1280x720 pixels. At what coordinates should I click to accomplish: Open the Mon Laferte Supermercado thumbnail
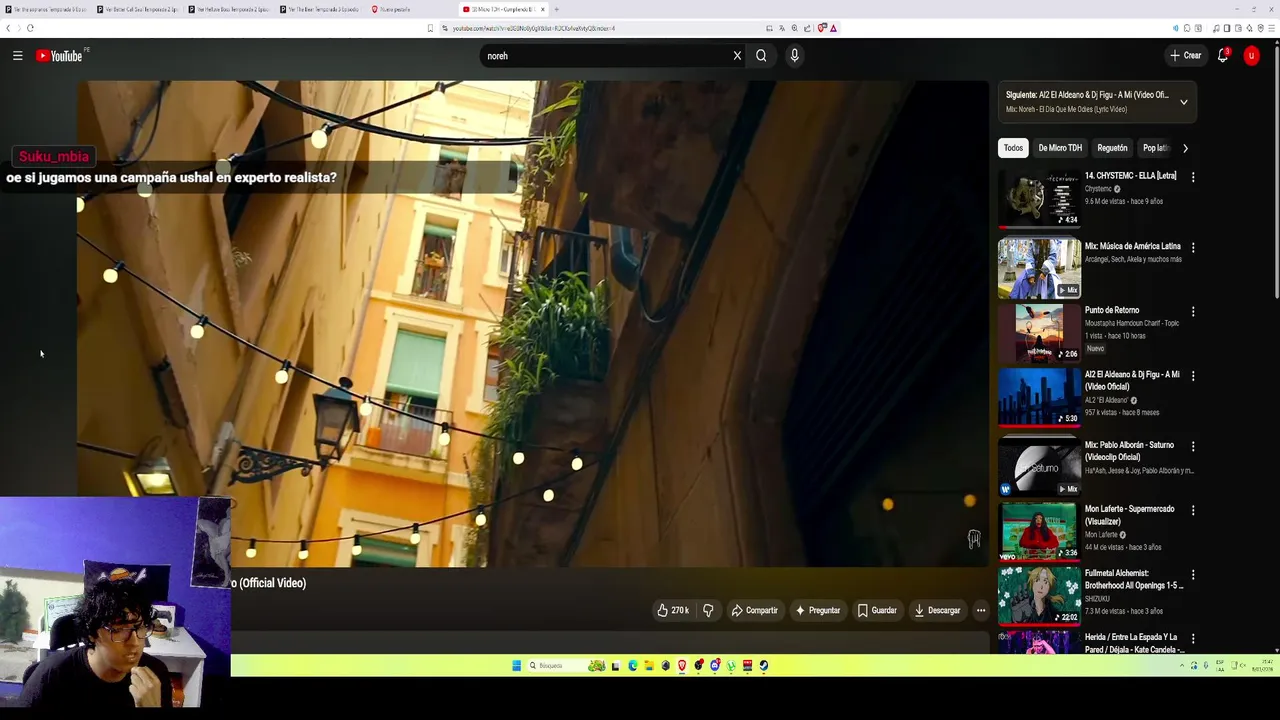tap(1039, 531)
